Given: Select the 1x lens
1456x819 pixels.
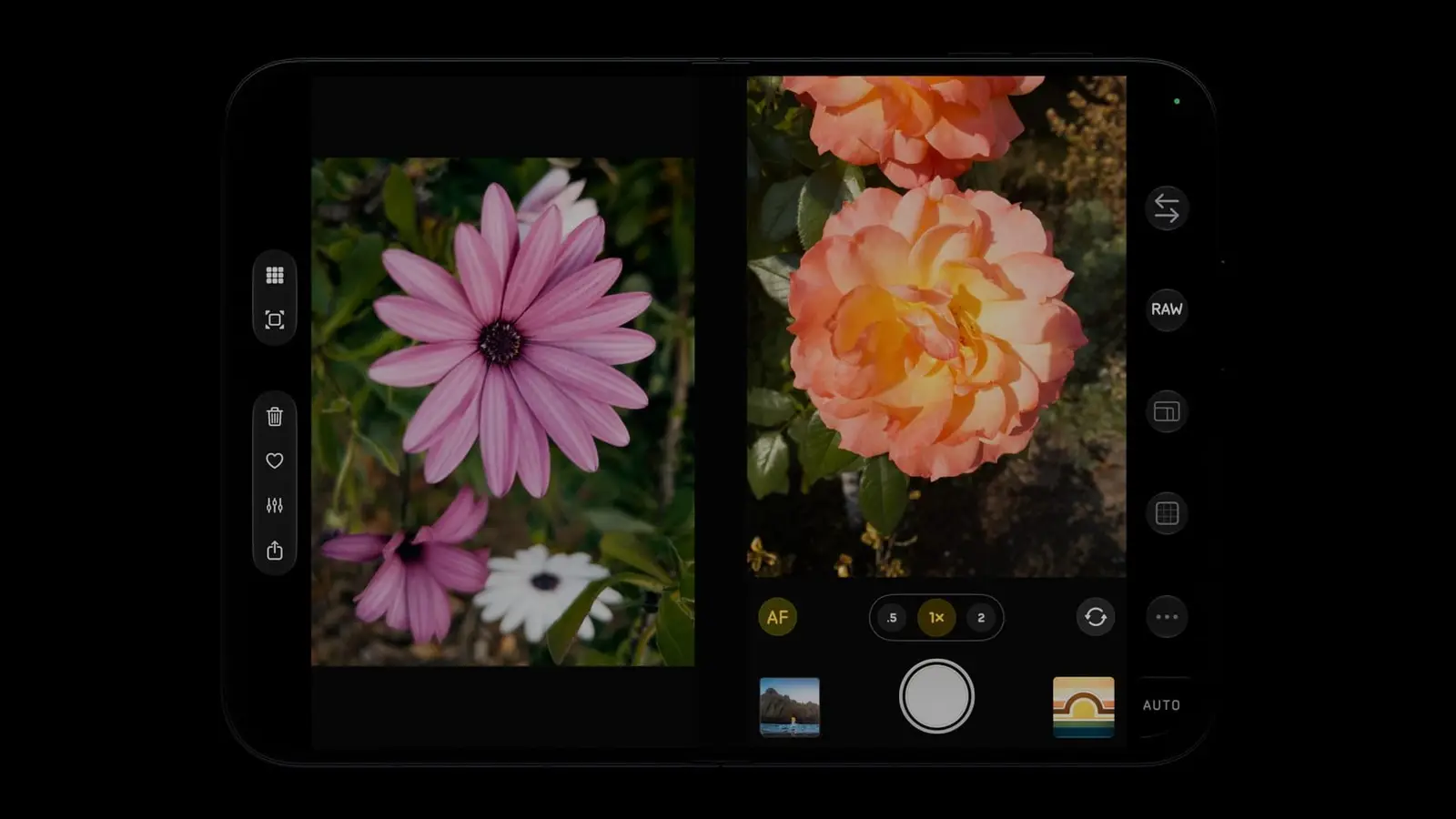Looking at the screenshot, I should click(x=936, y=618).
